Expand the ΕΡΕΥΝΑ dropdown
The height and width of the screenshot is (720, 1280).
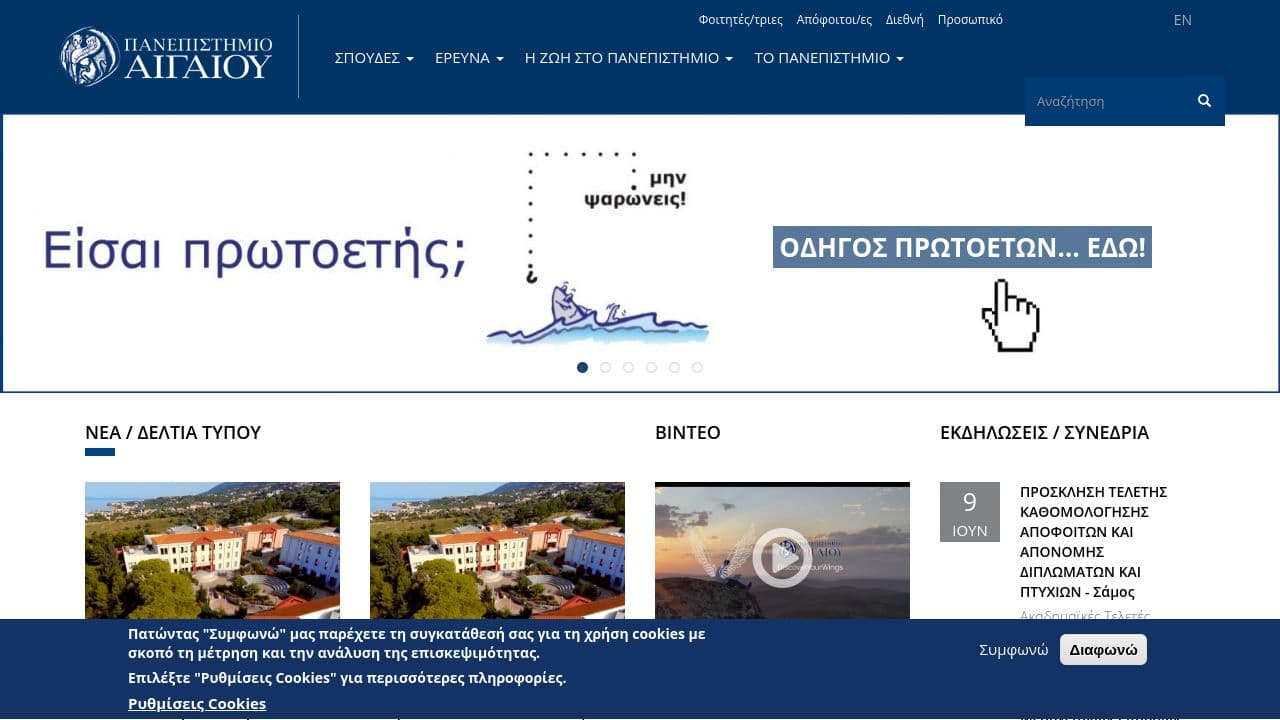(x=468, y=58)
